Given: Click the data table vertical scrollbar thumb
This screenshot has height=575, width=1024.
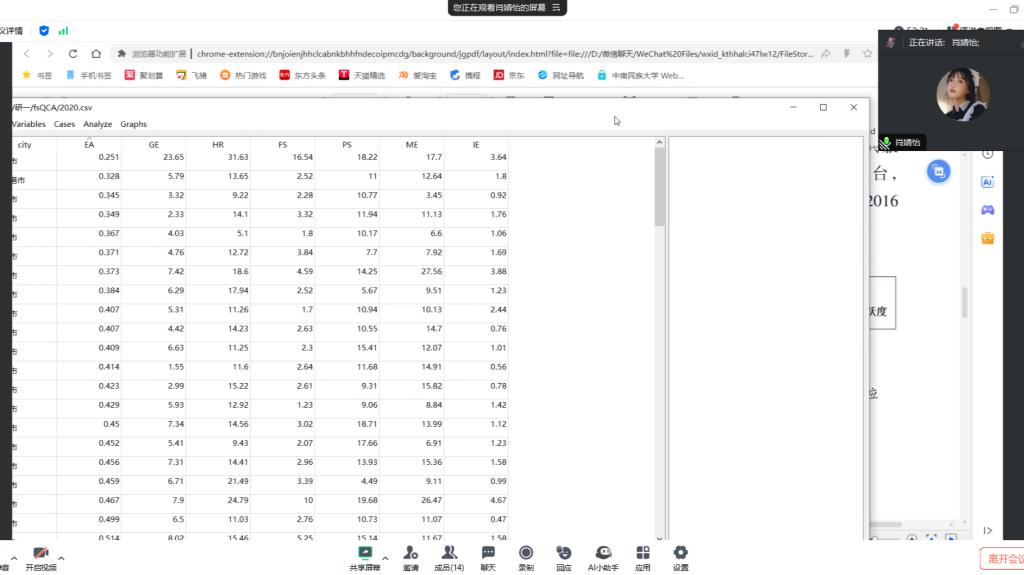Looking at the screenshot, I should click(660, 188).
